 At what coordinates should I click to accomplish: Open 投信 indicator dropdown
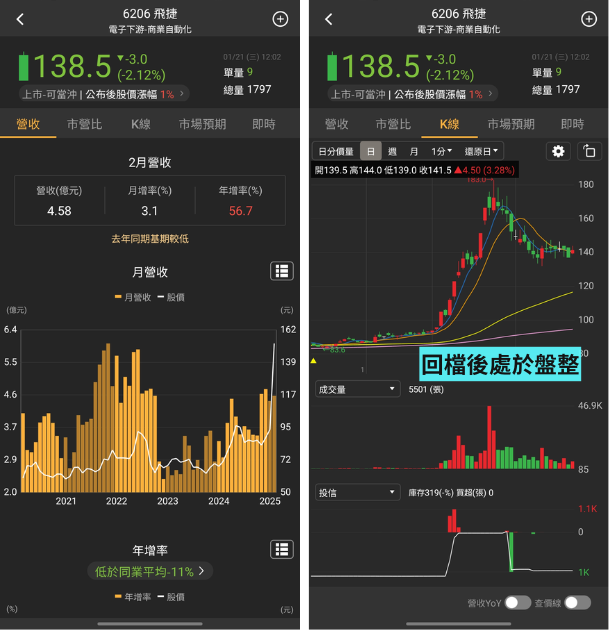coord(357,492)
